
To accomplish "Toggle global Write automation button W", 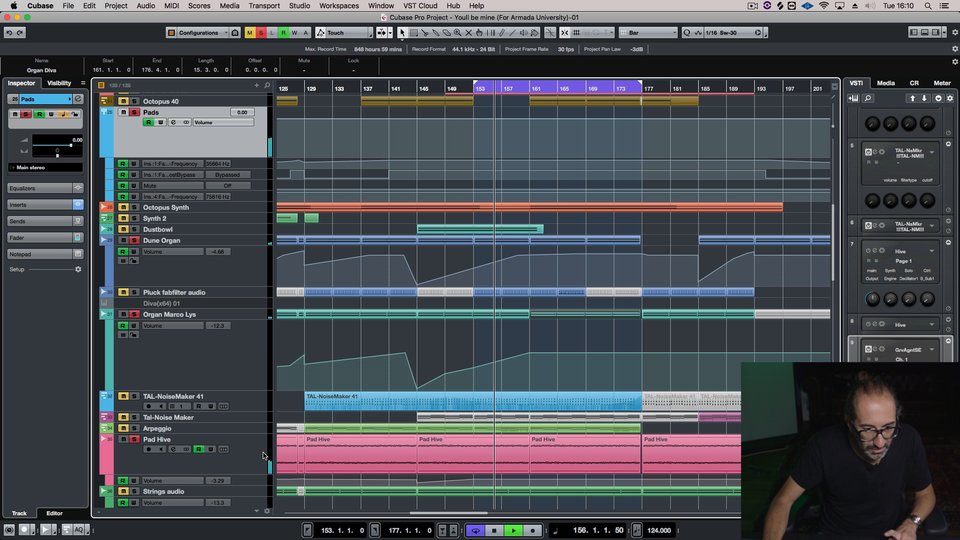I will pos(294,32).
